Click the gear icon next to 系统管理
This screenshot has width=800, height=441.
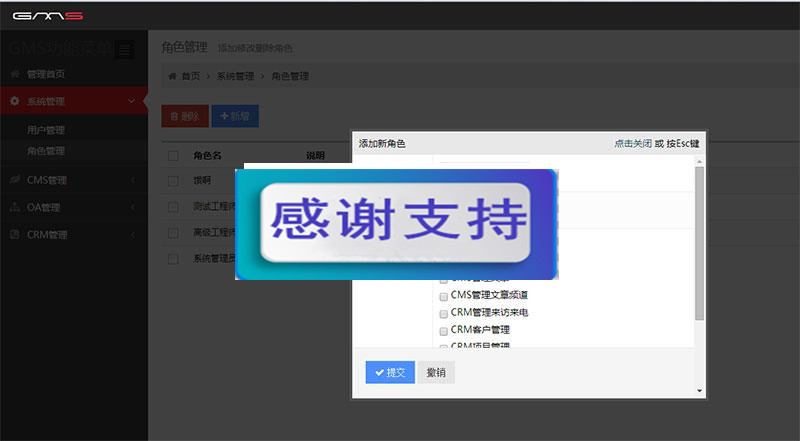[15, 101]
